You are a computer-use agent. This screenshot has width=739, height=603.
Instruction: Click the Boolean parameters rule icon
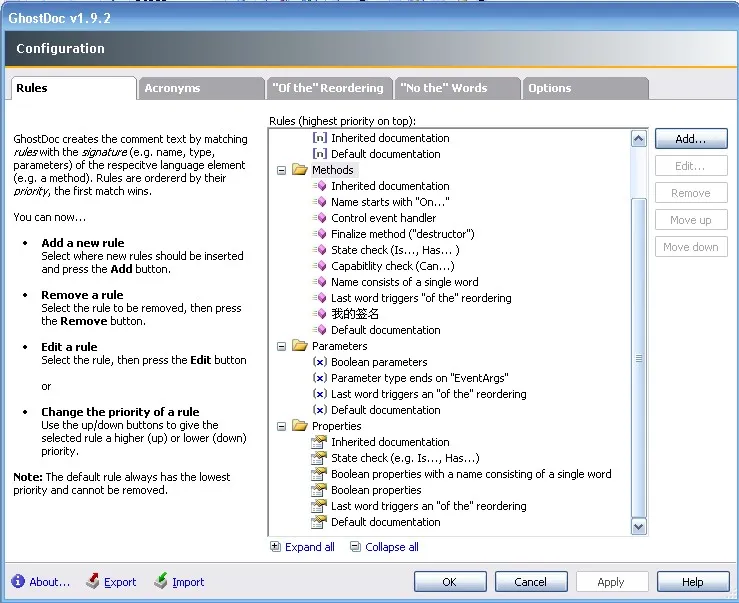point(320,362)
